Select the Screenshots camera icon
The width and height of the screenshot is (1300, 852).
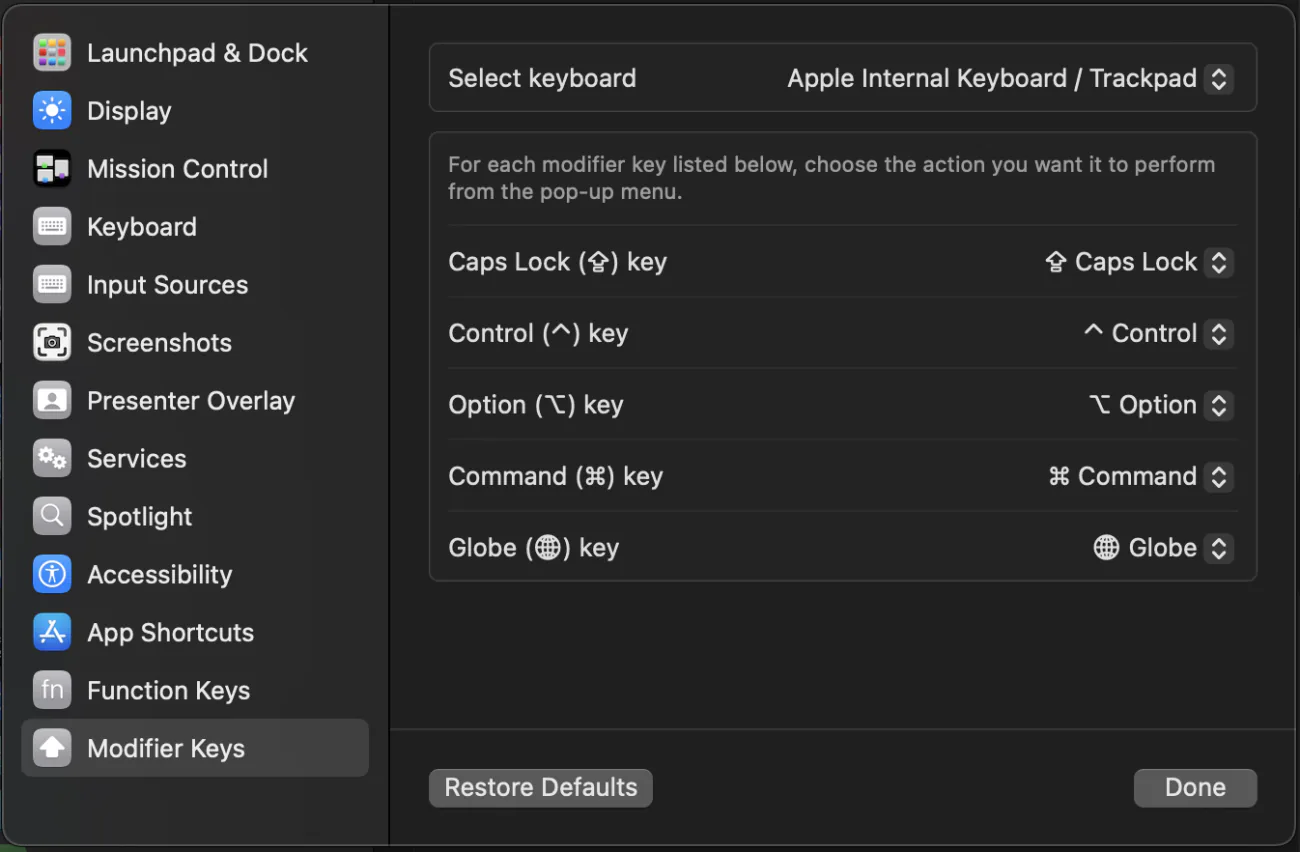[x=52, y=343]
